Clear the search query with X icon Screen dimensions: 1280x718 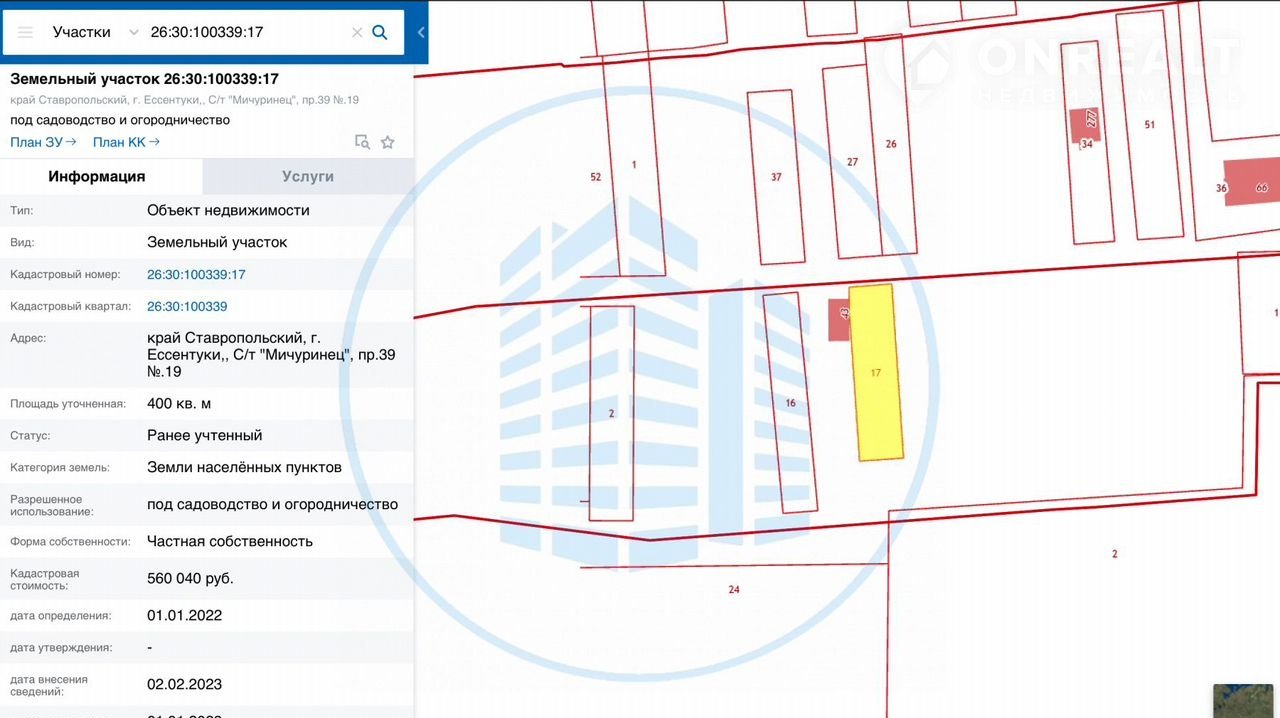point(357,32)
